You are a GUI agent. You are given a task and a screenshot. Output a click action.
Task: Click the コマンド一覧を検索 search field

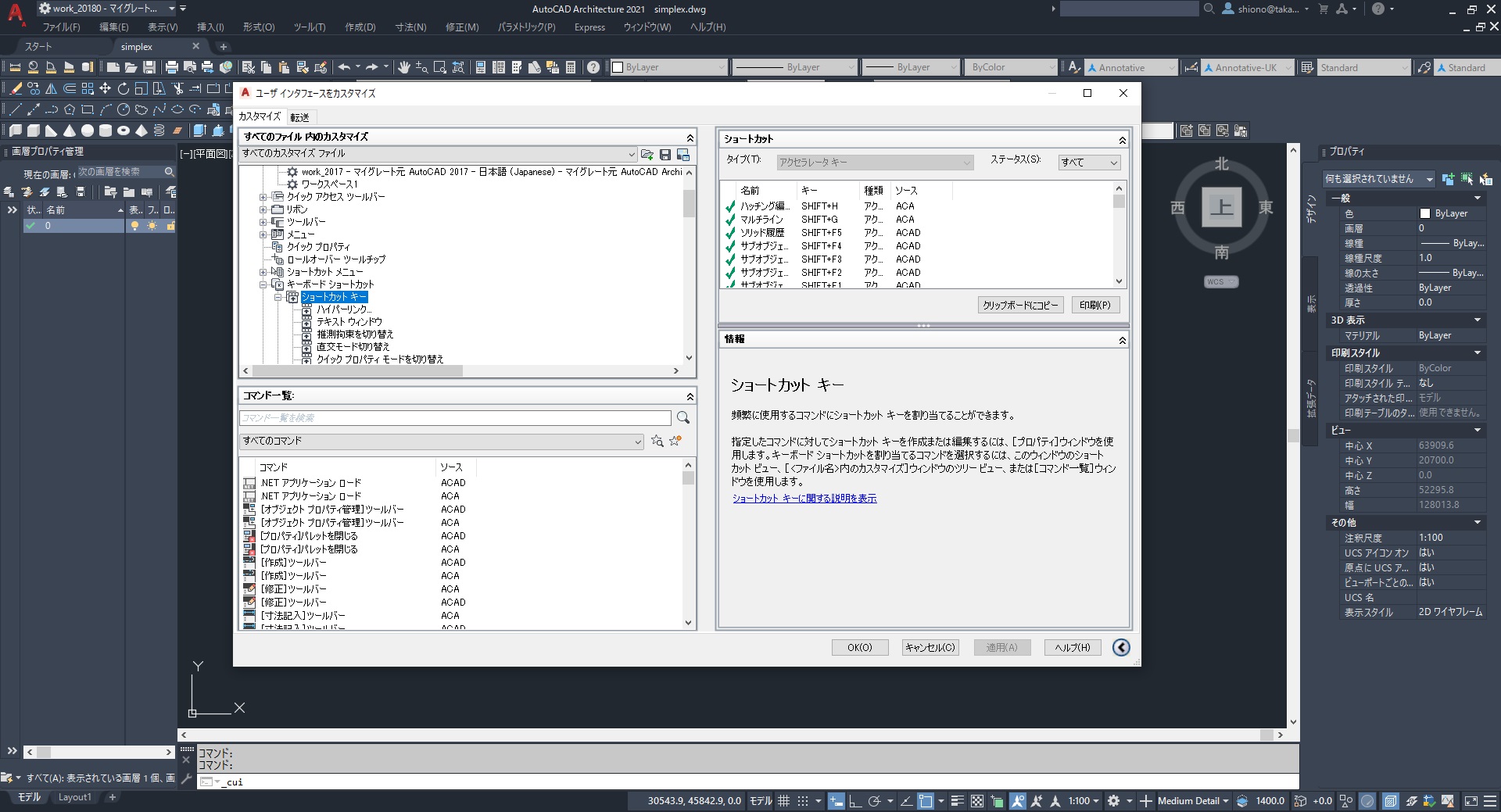[455, 418]
